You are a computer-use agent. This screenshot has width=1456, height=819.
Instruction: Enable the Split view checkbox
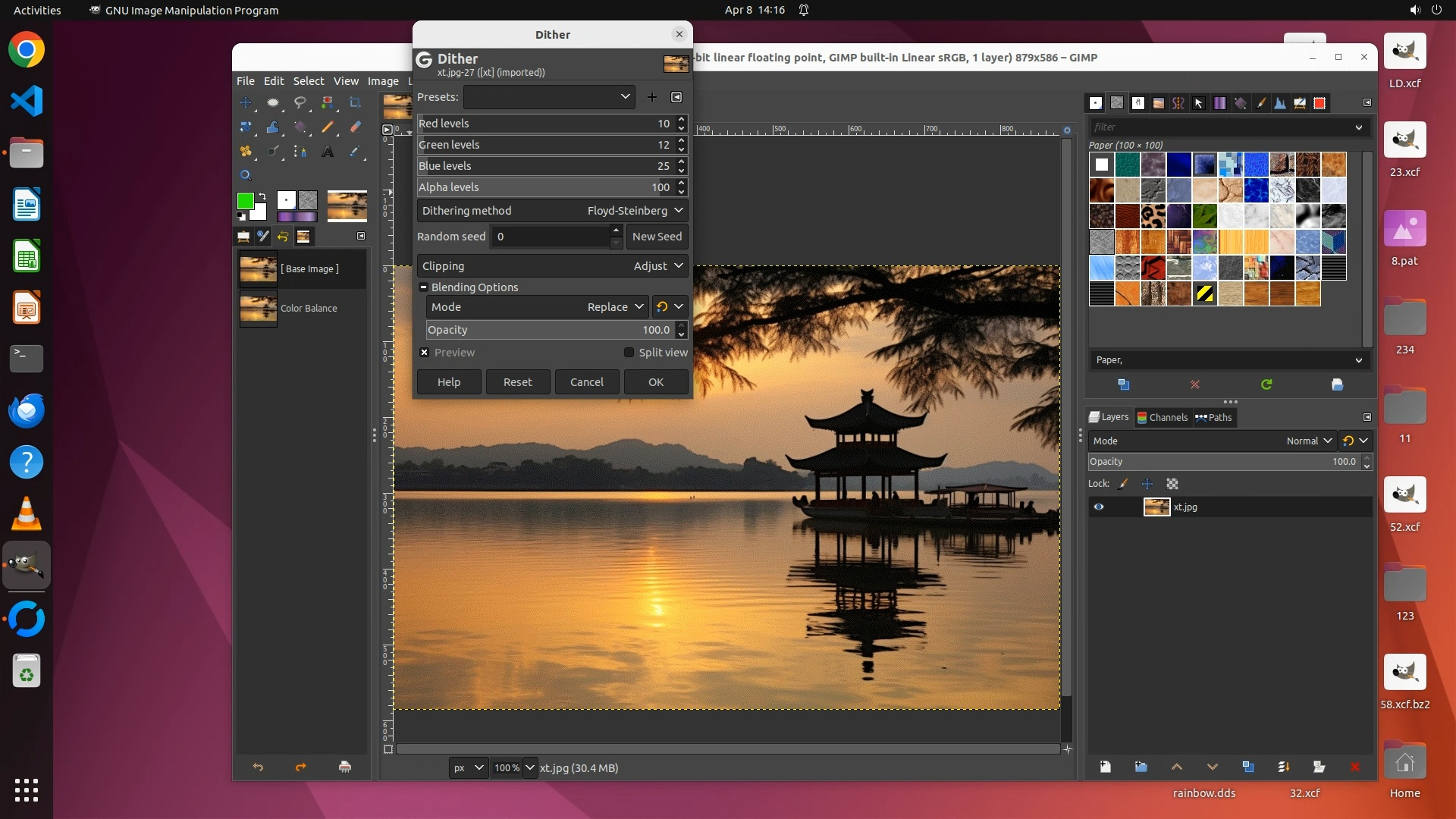[629, 353]
